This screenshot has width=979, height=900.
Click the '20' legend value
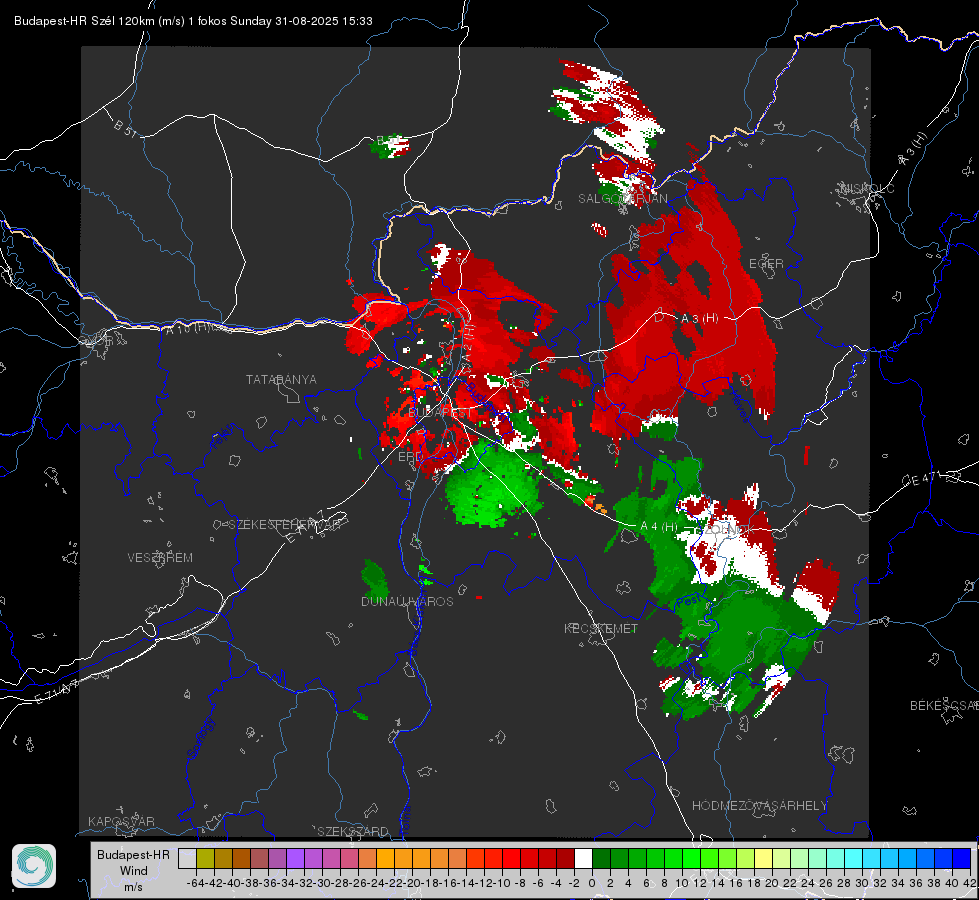[x=772, y=883]
